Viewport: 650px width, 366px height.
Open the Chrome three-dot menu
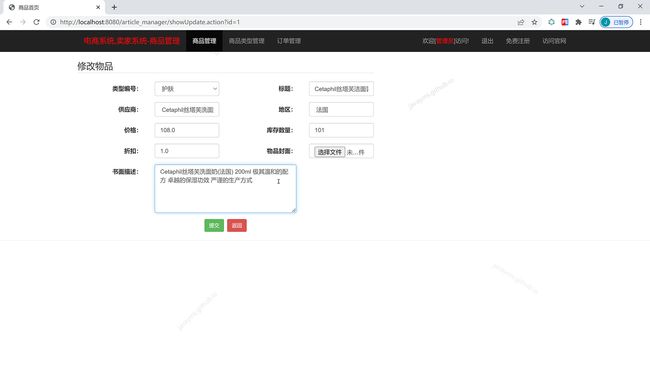point(640,22)
